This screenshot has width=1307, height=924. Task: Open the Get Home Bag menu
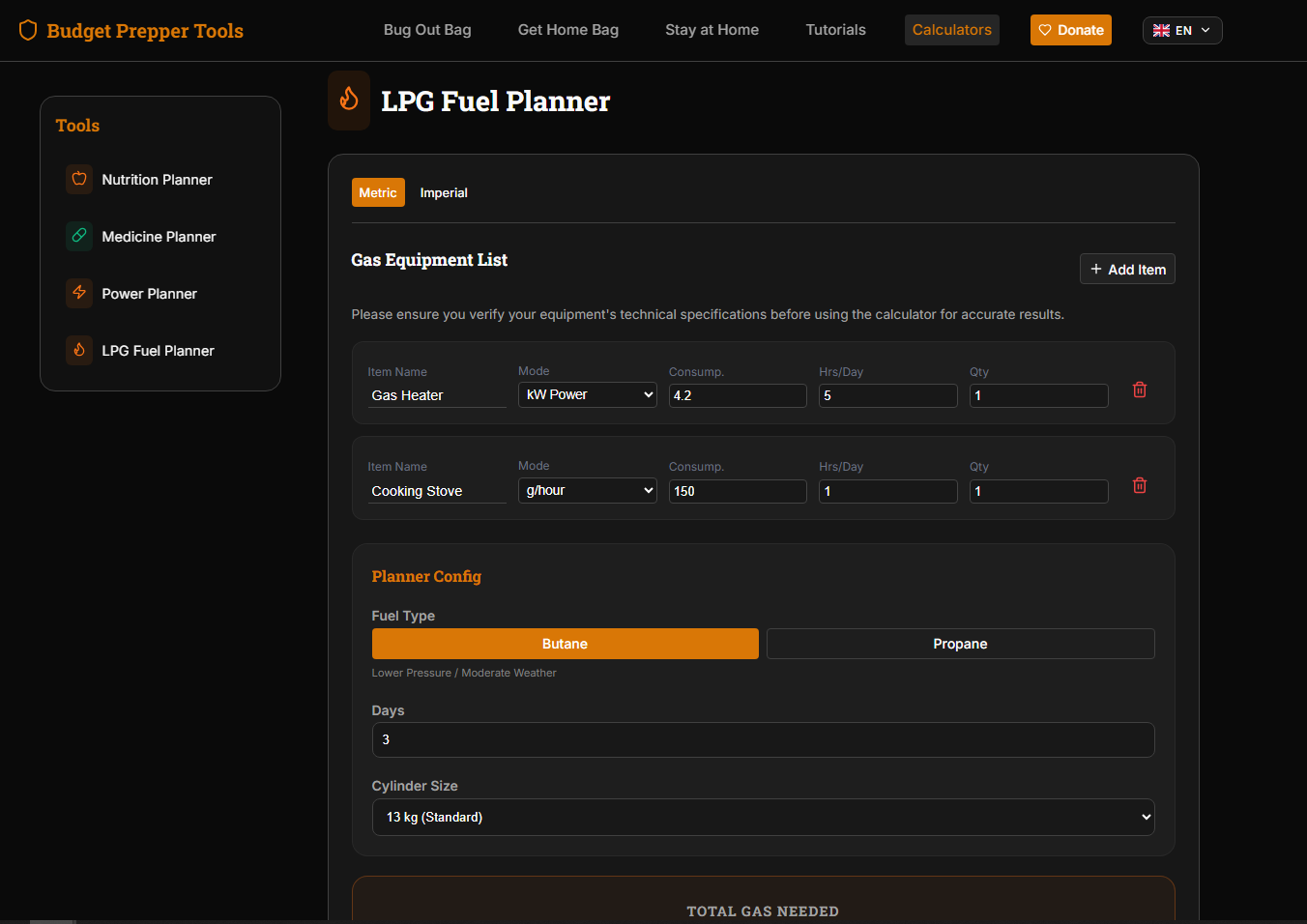[x=568, y=30]
